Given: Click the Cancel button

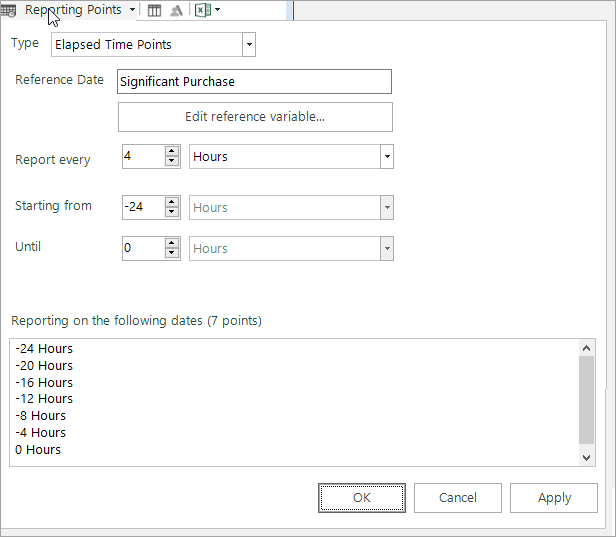Looking at the screenshot, I should [x=458, y=498].
